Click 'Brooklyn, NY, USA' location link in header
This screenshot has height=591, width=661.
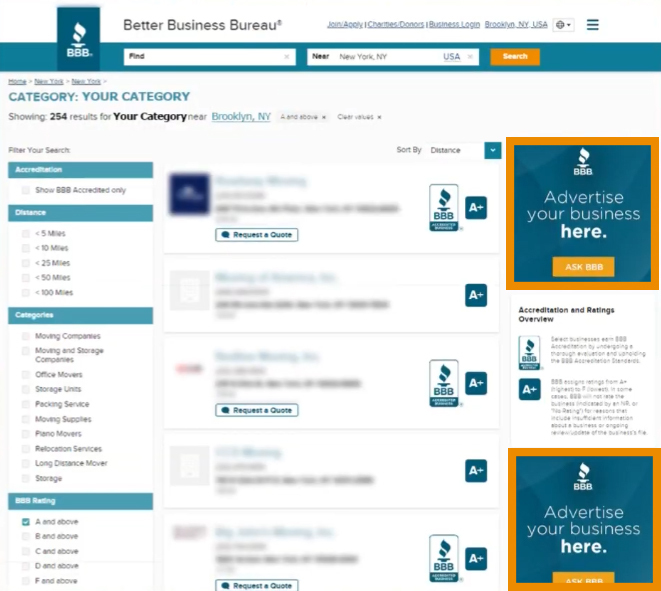coord(516,24)
